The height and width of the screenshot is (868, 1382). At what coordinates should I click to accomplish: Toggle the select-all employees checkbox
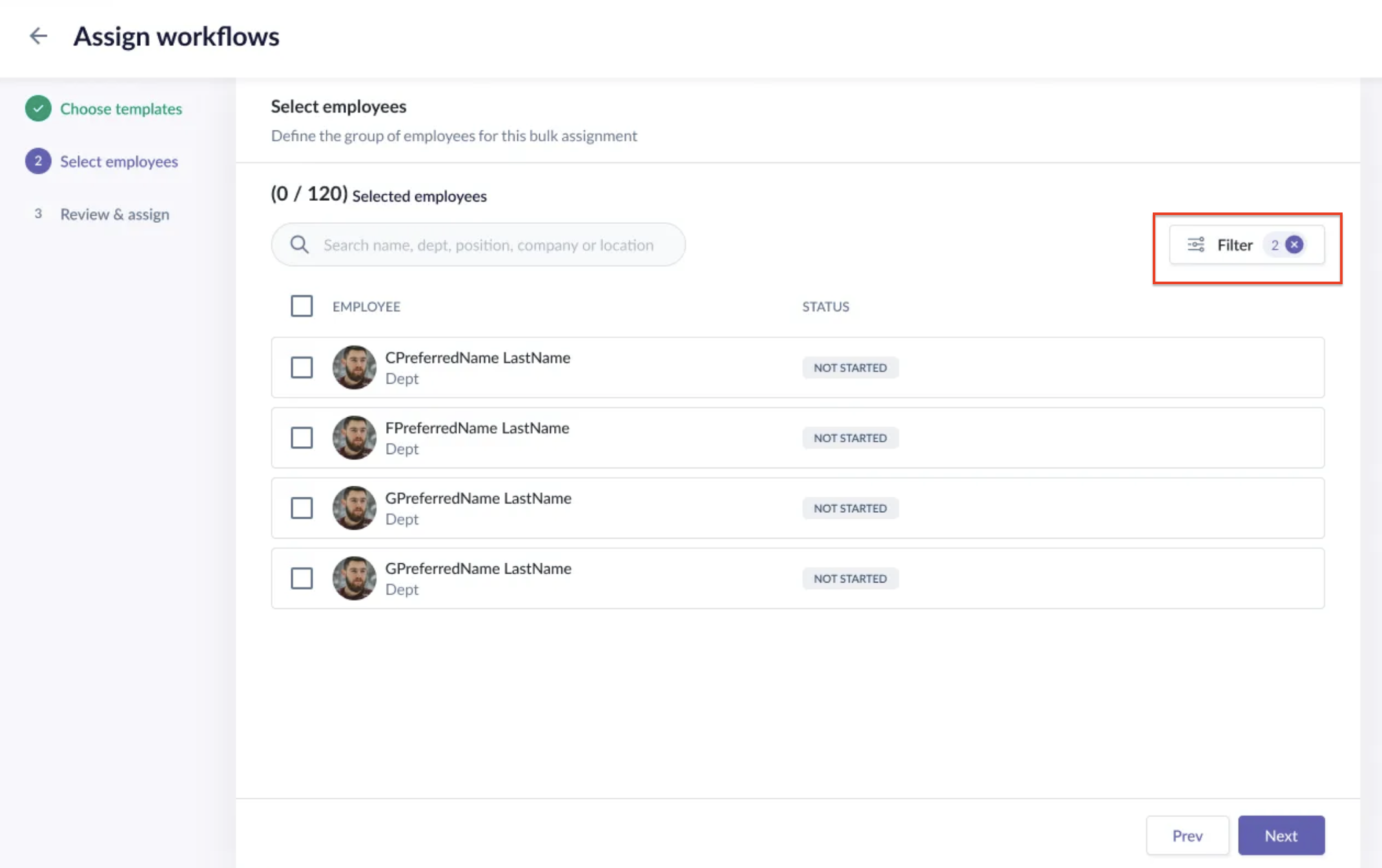[302, 306]
